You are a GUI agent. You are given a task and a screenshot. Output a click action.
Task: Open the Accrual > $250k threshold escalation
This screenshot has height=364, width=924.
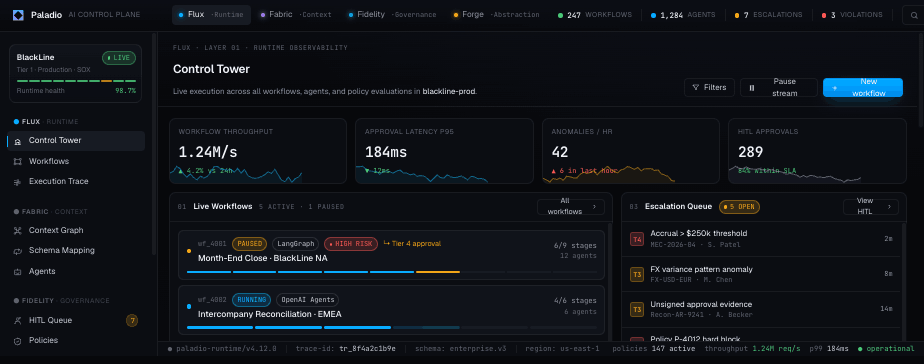[761, 239]
